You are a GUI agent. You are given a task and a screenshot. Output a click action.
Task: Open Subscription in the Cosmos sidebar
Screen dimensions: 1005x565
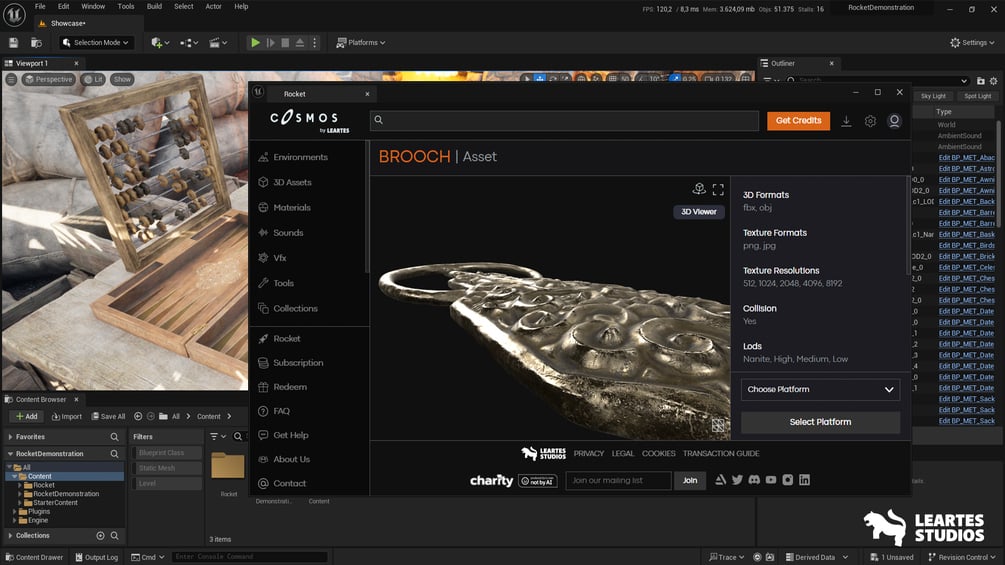pyautogui.click(x=290, y=363)
